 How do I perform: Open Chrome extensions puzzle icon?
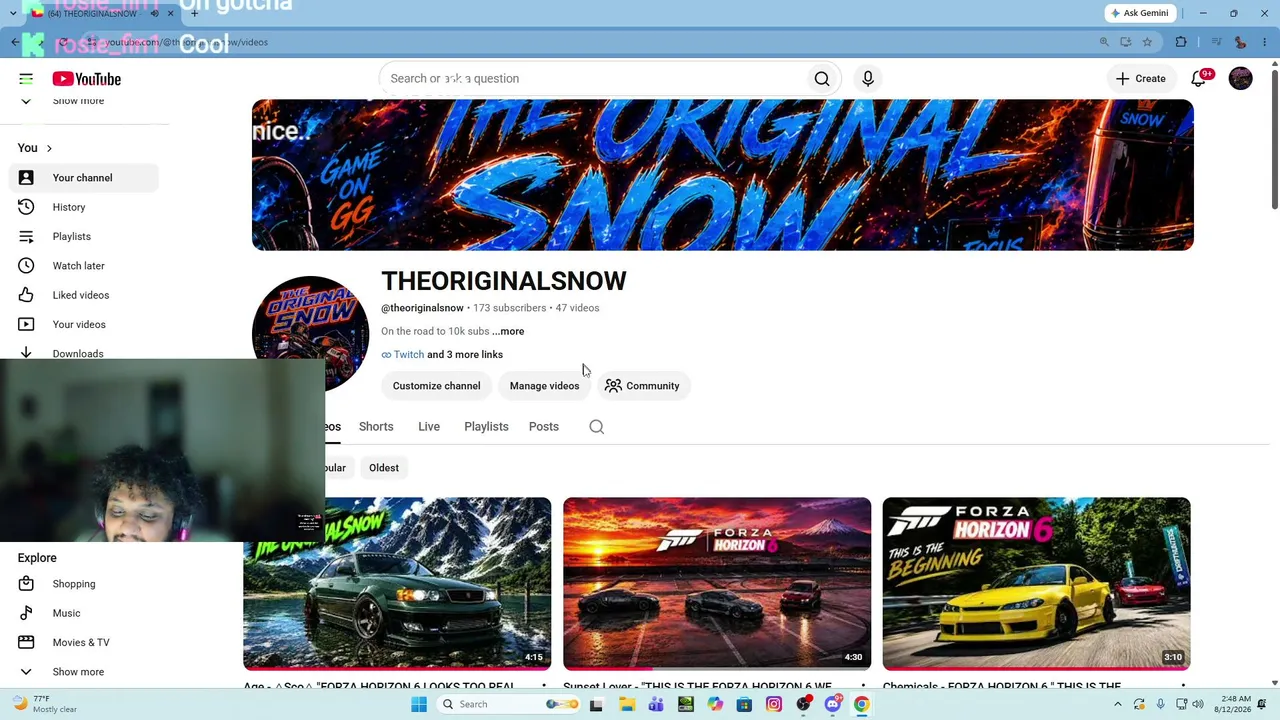click(x=1181, y=42)
